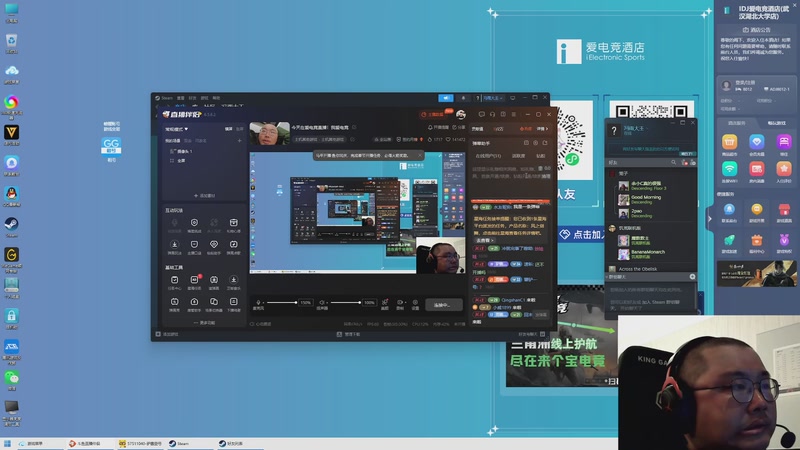800x450 pixels.
Task: Open the WeChat desktop icon
Action: (x=11, y=378)
